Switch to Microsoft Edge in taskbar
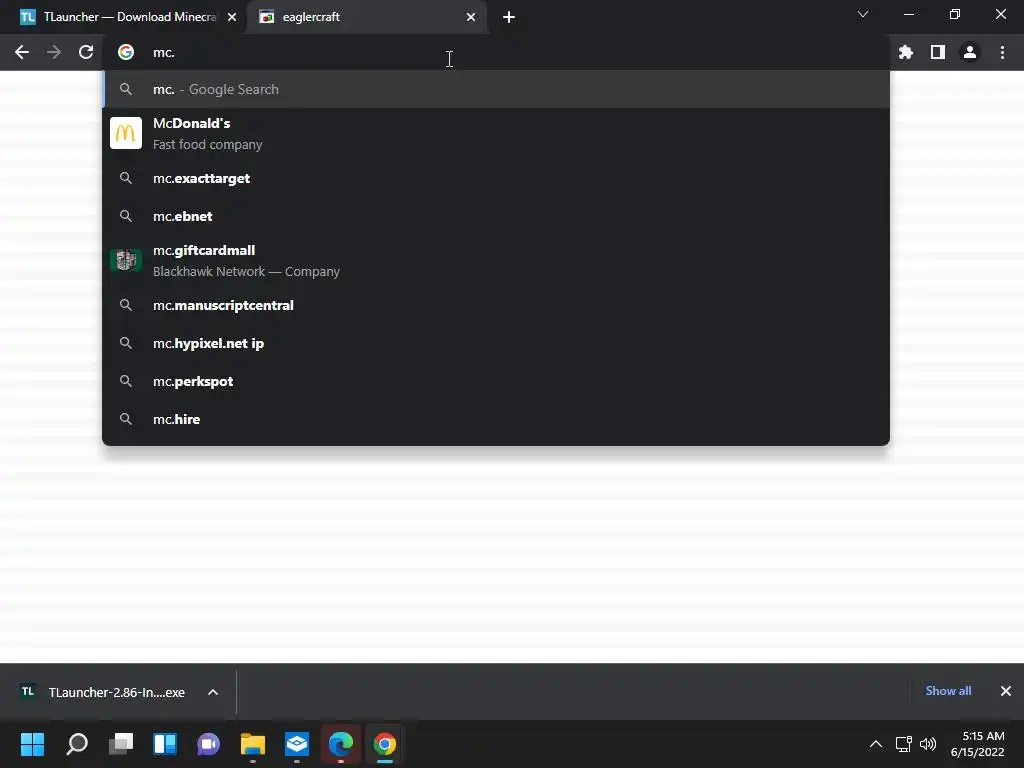1024x768 pixels. coord(341,744)
